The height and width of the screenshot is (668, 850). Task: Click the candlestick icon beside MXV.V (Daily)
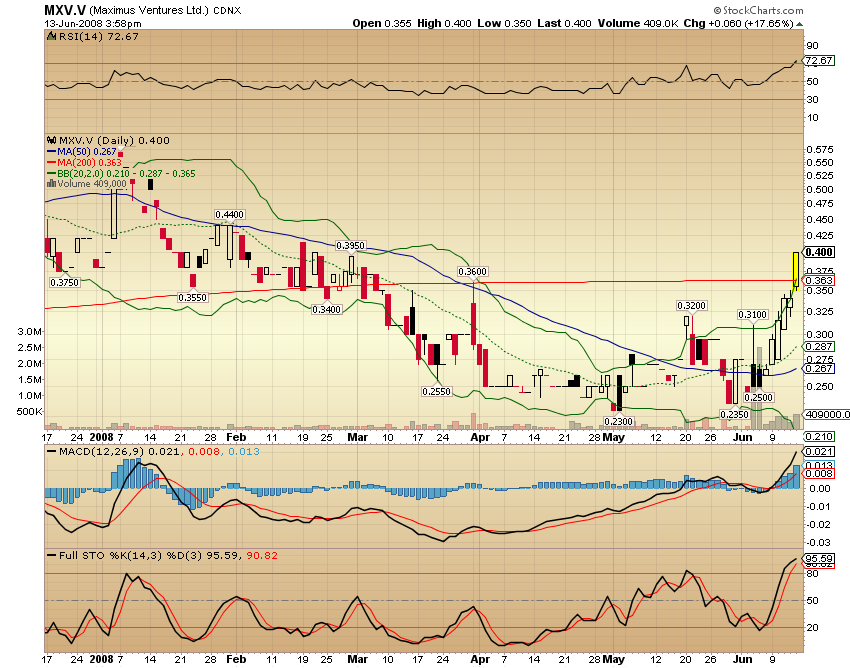click(53, 140)
